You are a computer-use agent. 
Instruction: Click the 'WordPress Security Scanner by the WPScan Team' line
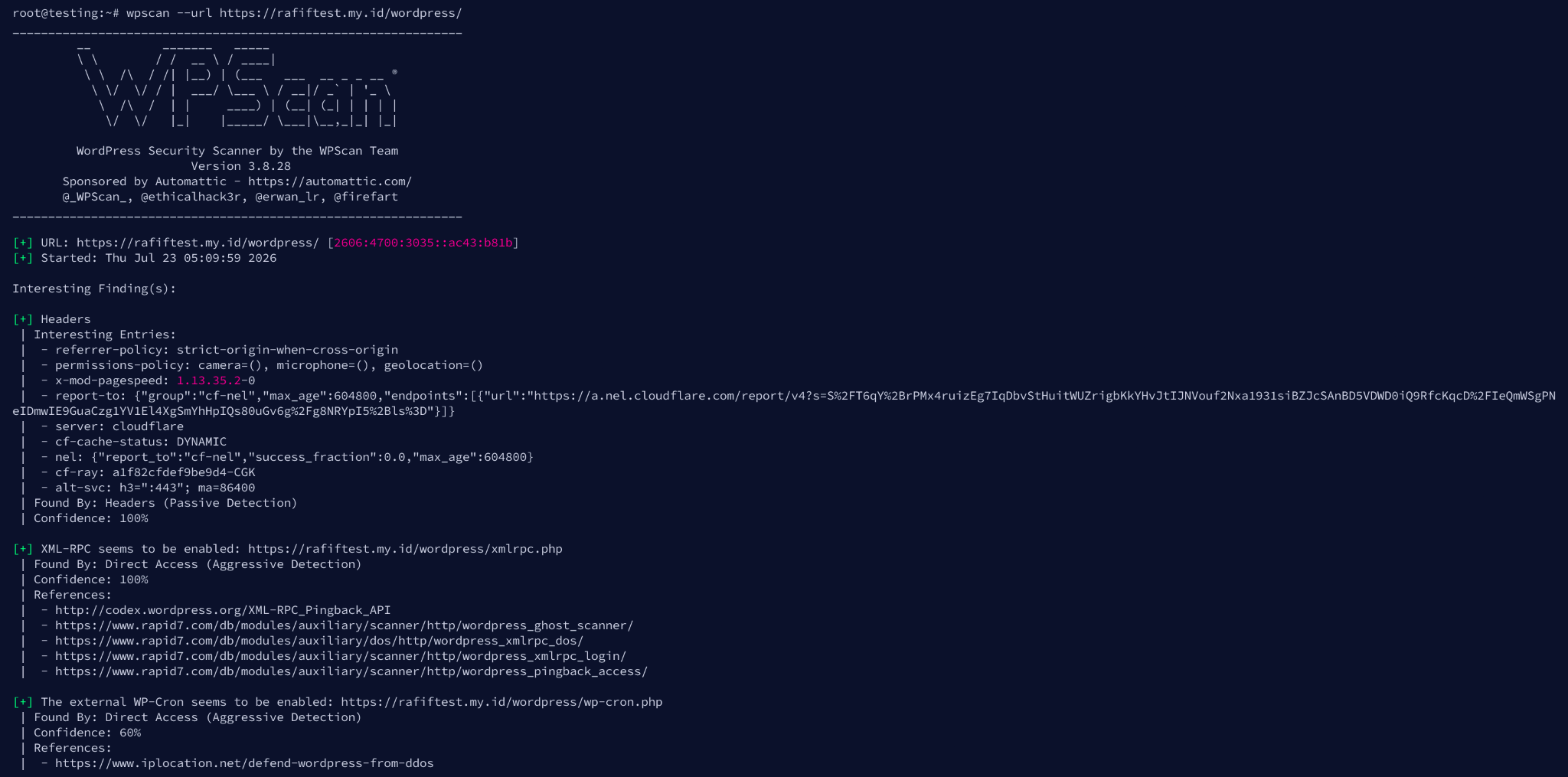click(x=237, y=151)
